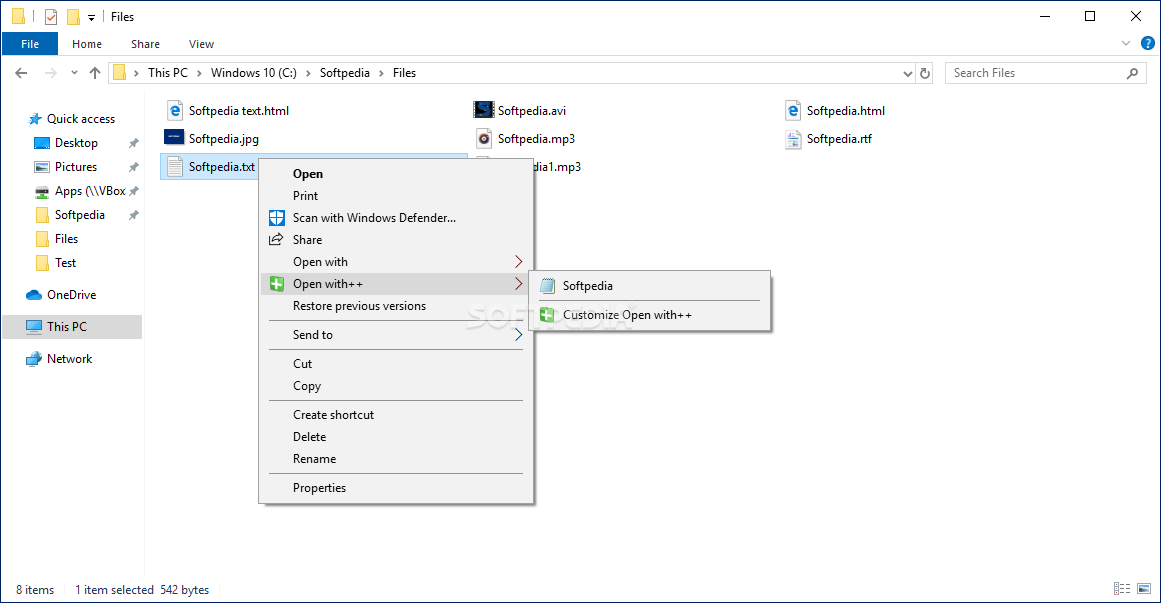The image size is (1161, 603).
Task: Go up one folder level arrow
Action: (x=95, y=73)
